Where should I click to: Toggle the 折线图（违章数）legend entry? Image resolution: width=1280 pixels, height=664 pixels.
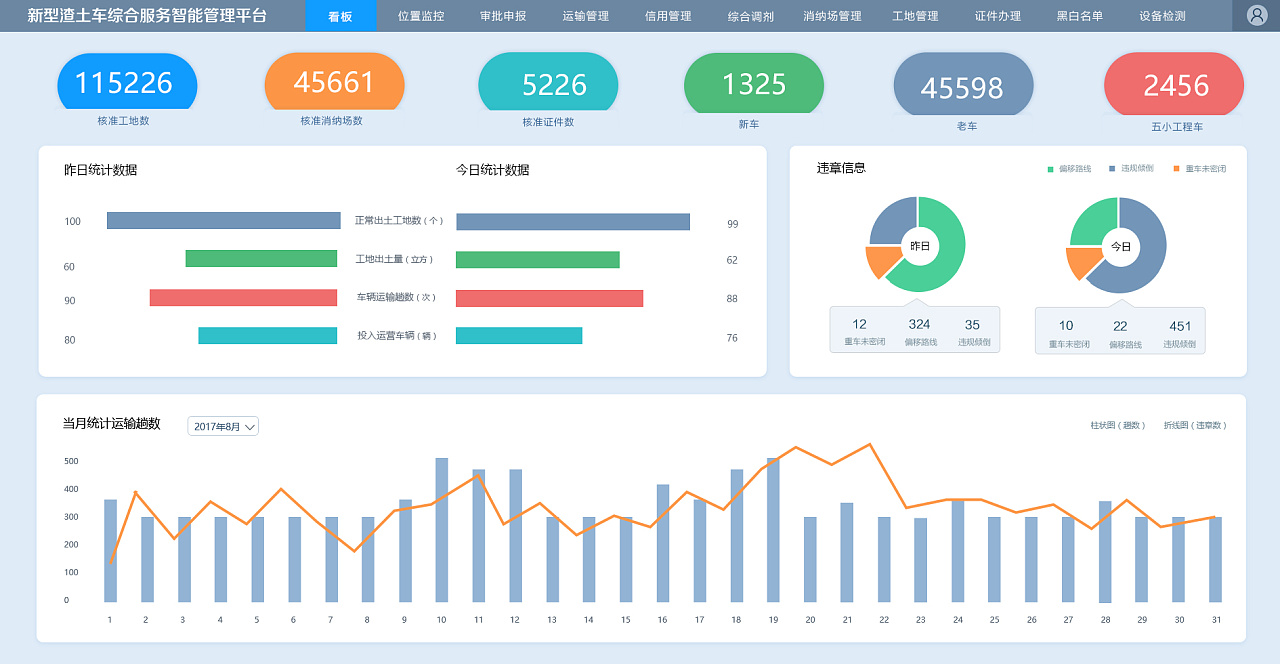click(x=1195, y=425)
